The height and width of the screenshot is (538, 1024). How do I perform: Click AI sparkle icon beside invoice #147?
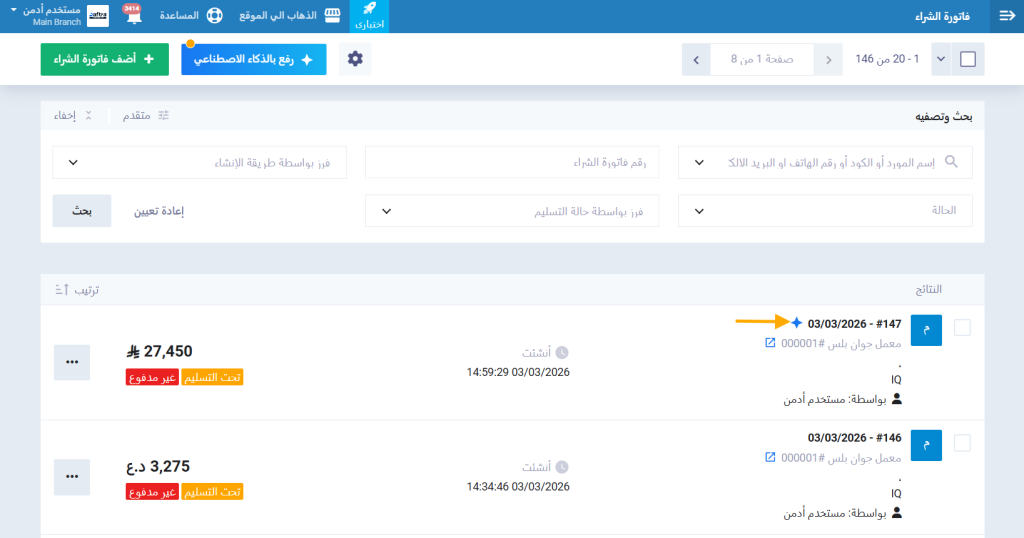pos(796,323)
